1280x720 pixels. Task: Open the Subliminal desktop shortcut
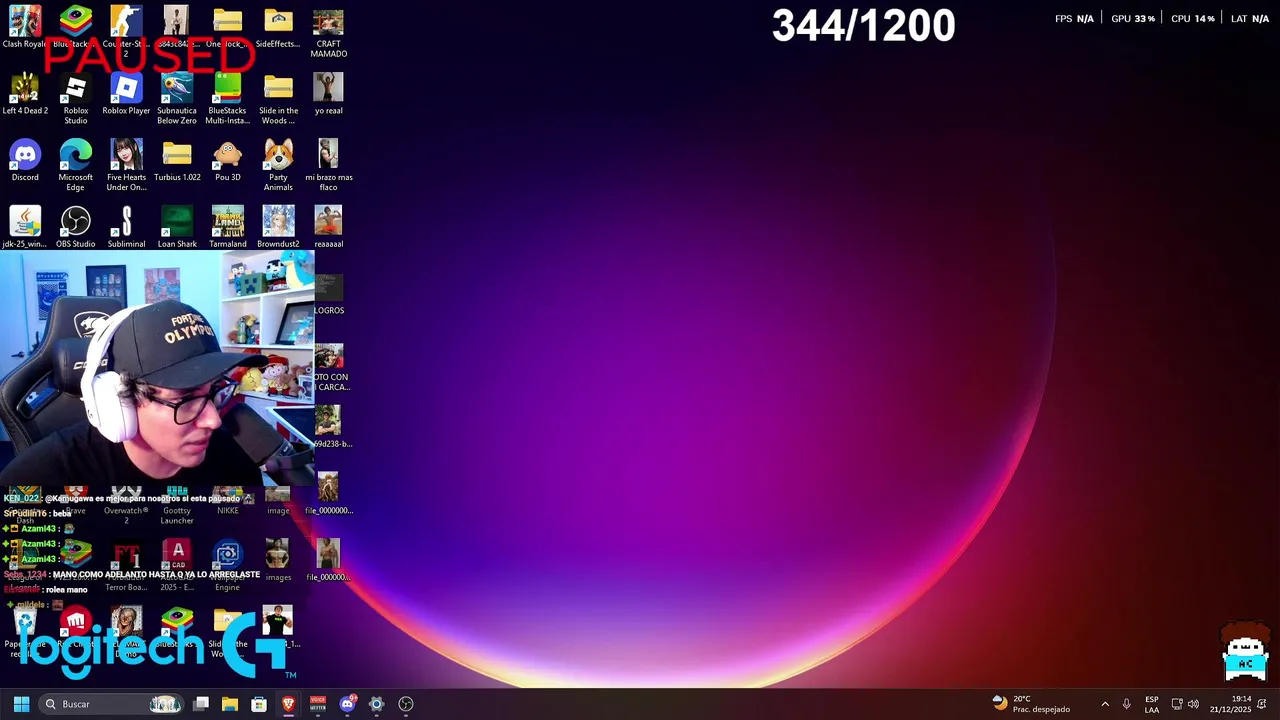(126, 228)
